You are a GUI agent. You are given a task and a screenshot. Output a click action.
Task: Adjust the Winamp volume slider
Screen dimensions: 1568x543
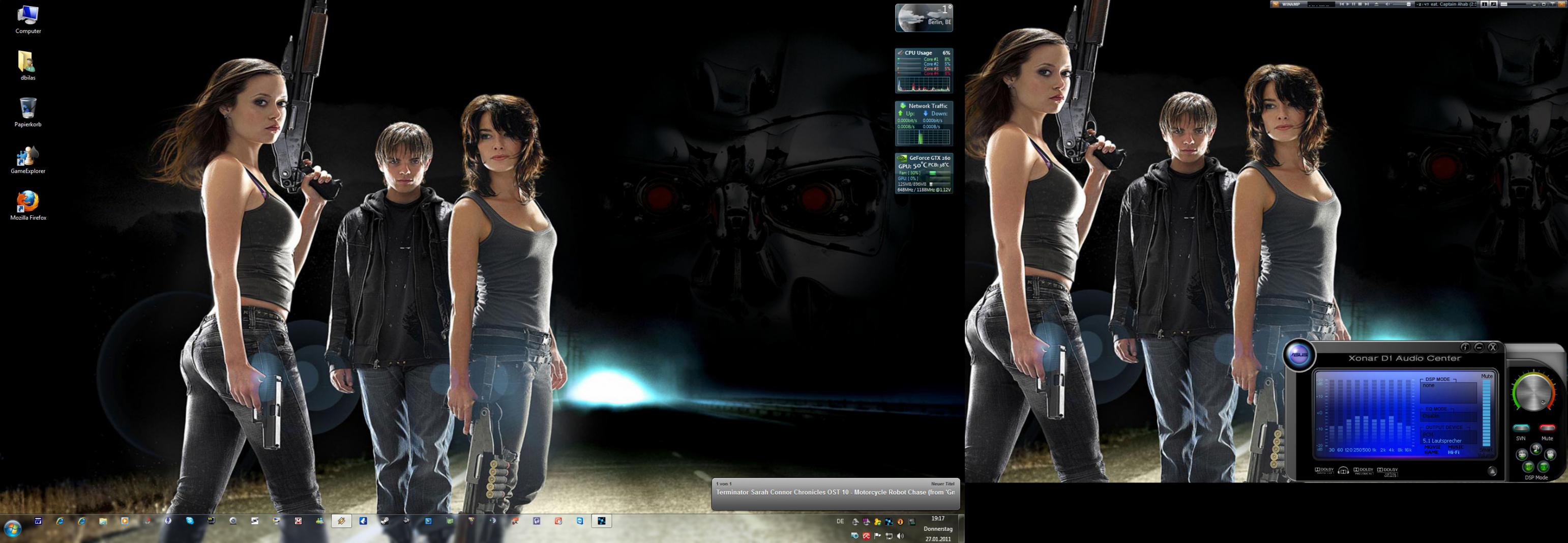1402,4
